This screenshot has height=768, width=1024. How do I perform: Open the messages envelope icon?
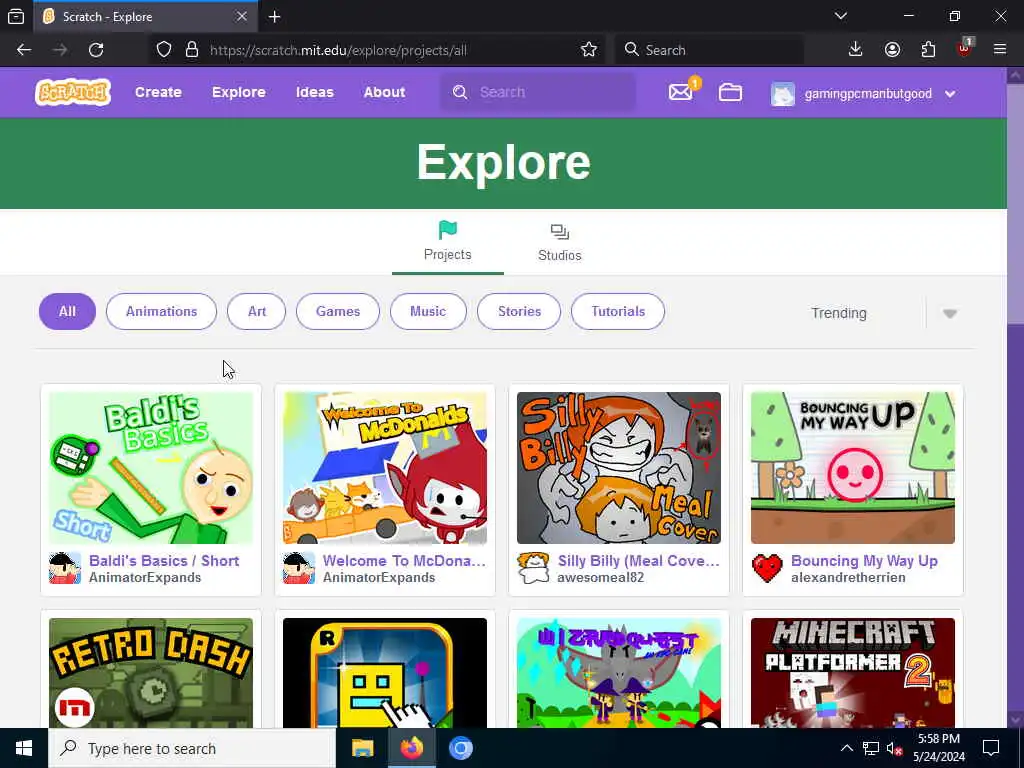[680, 92]
